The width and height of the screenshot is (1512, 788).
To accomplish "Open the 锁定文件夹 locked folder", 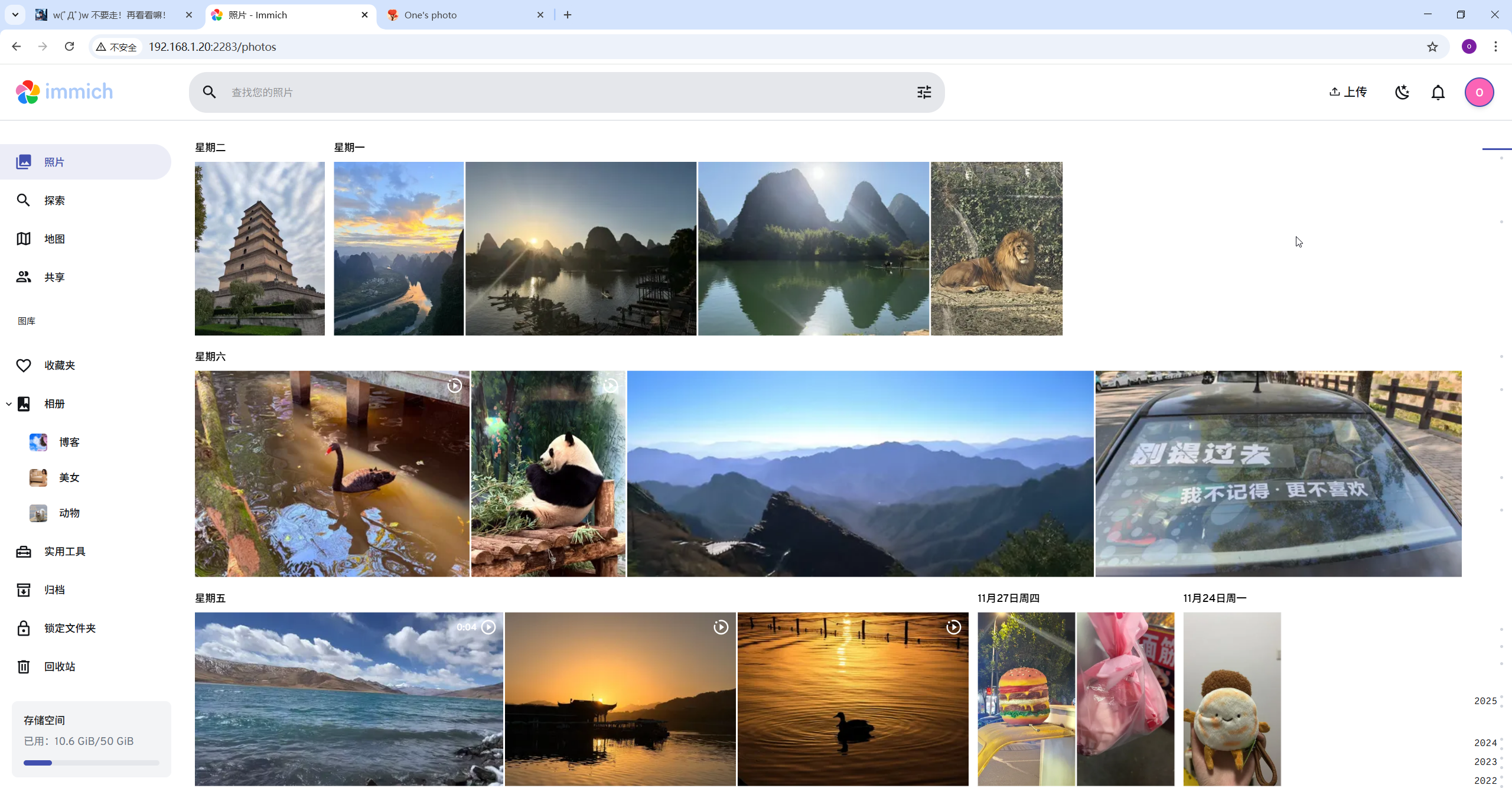I will [x=70, y=628].
